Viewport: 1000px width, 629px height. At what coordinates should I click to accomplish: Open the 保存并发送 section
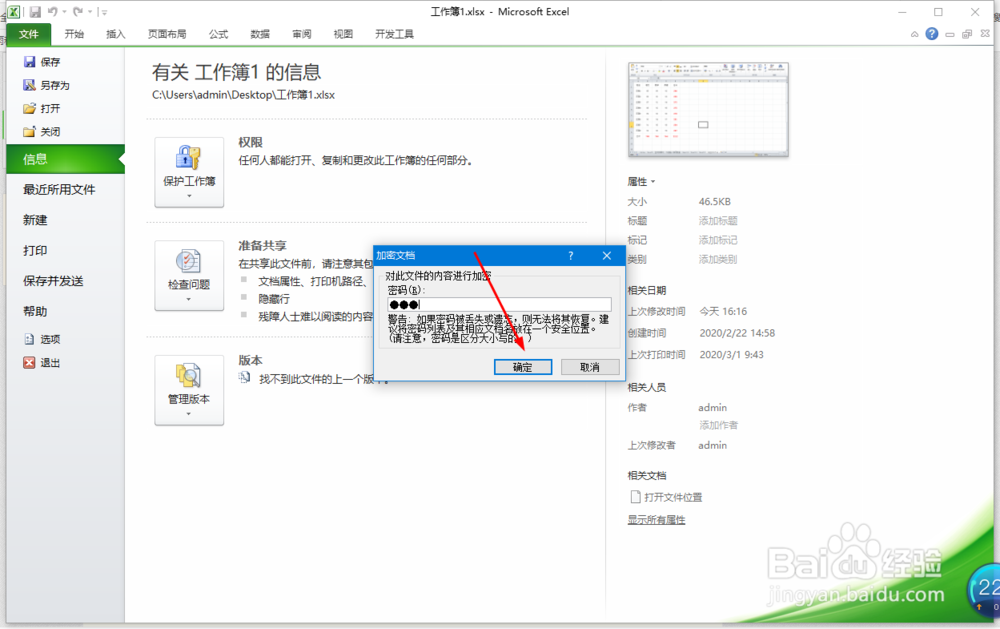pyautogui.click(x=53, y=281)
